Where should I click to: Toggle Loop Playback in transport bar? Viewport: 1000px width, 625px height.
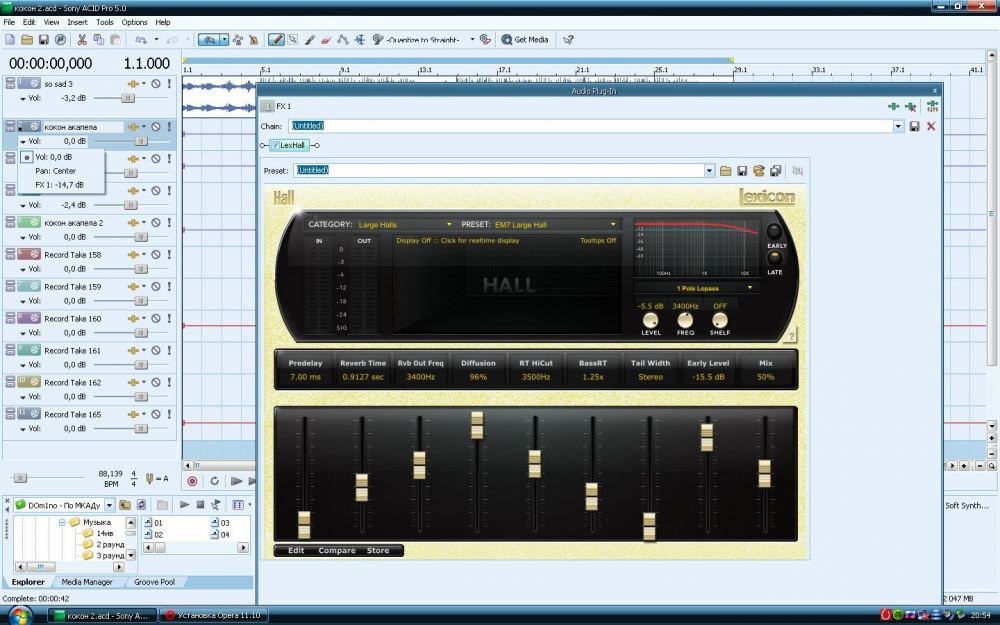click(x=214, y=481)
